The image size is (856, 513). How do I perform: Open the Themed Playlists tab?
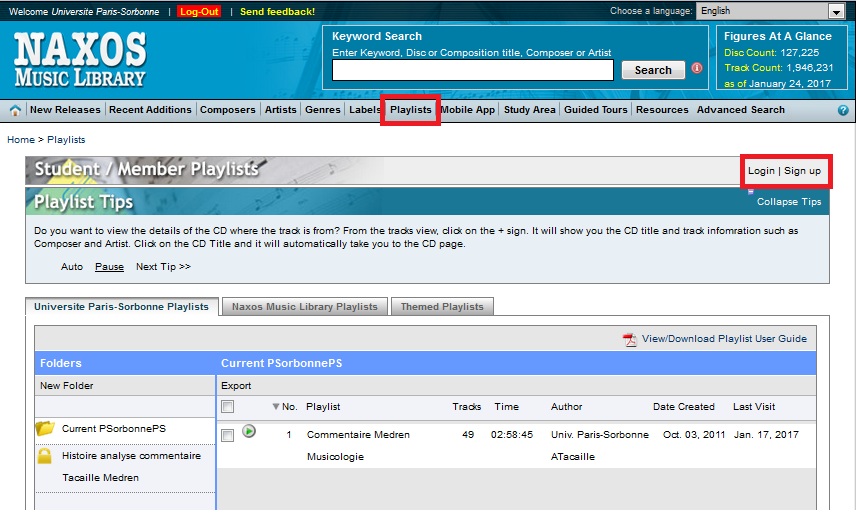[442, 307]
